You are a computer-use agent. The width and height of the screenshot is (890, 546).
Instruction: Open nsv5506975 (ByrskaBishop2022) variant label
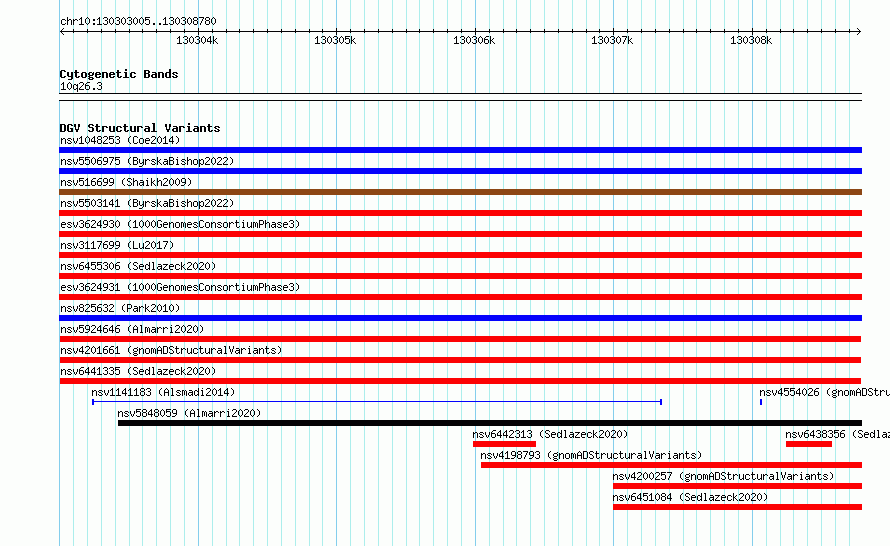point(147,161)
